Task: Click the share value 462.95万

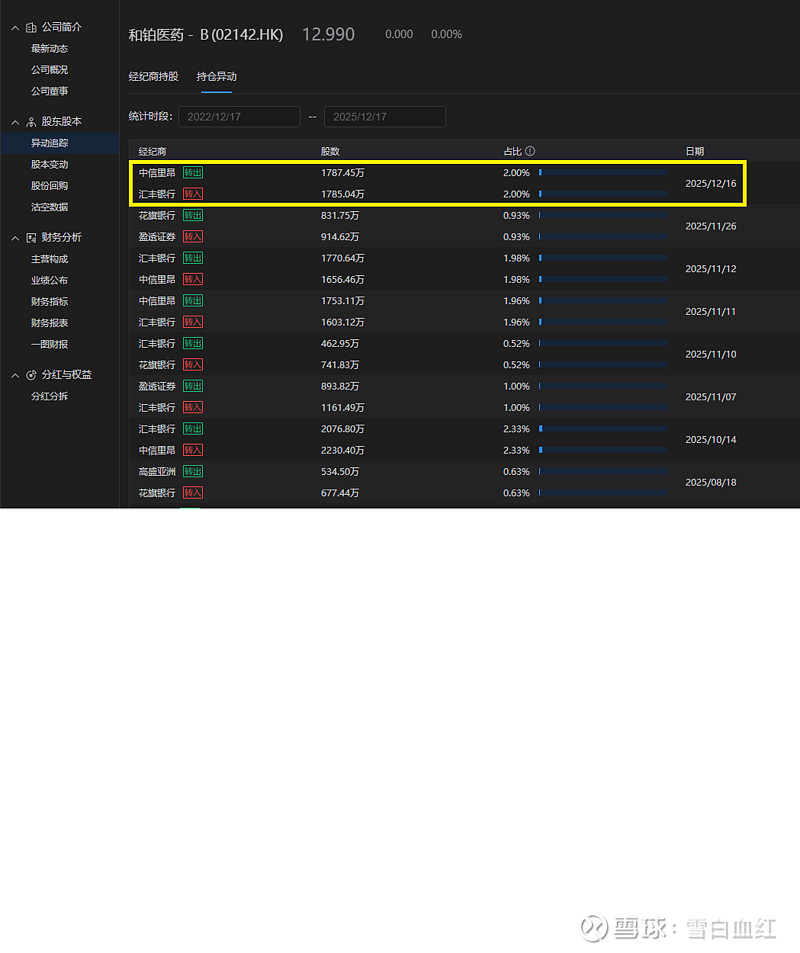Action: pos(340,343)
